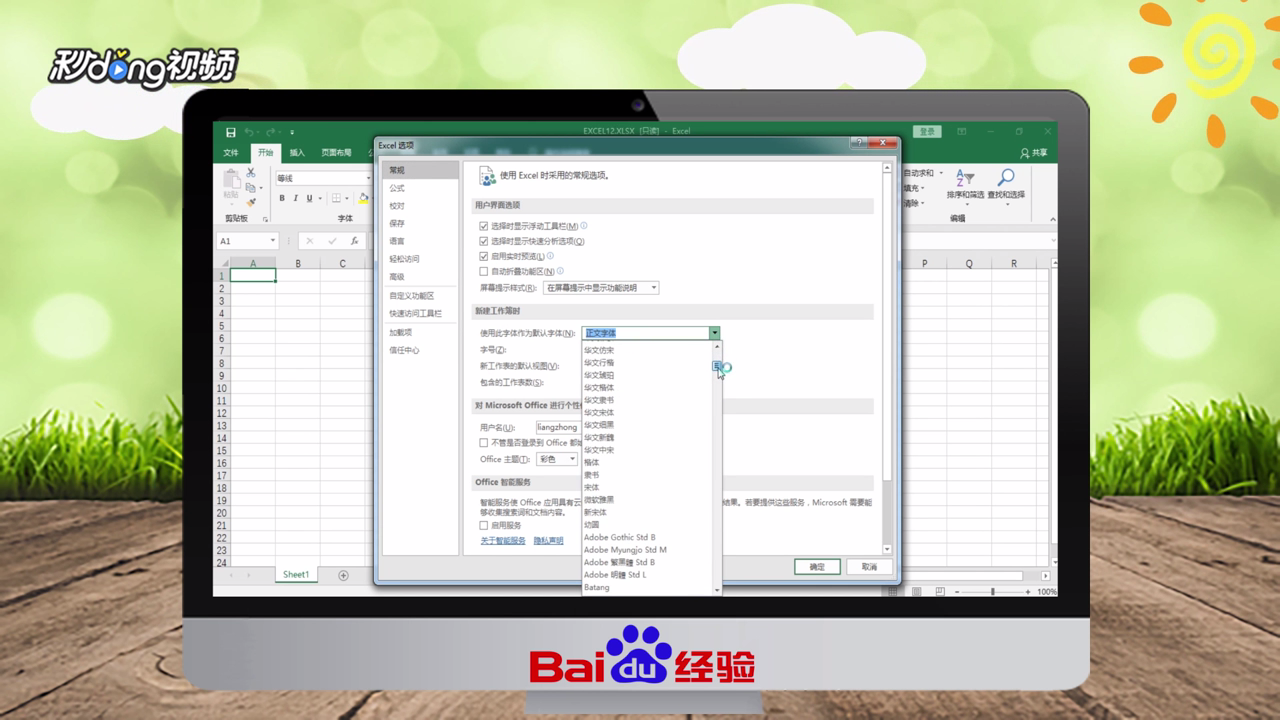Click the Paste clipboard icon
This screenshot has height=720, width=1280.
coord(232,181)
